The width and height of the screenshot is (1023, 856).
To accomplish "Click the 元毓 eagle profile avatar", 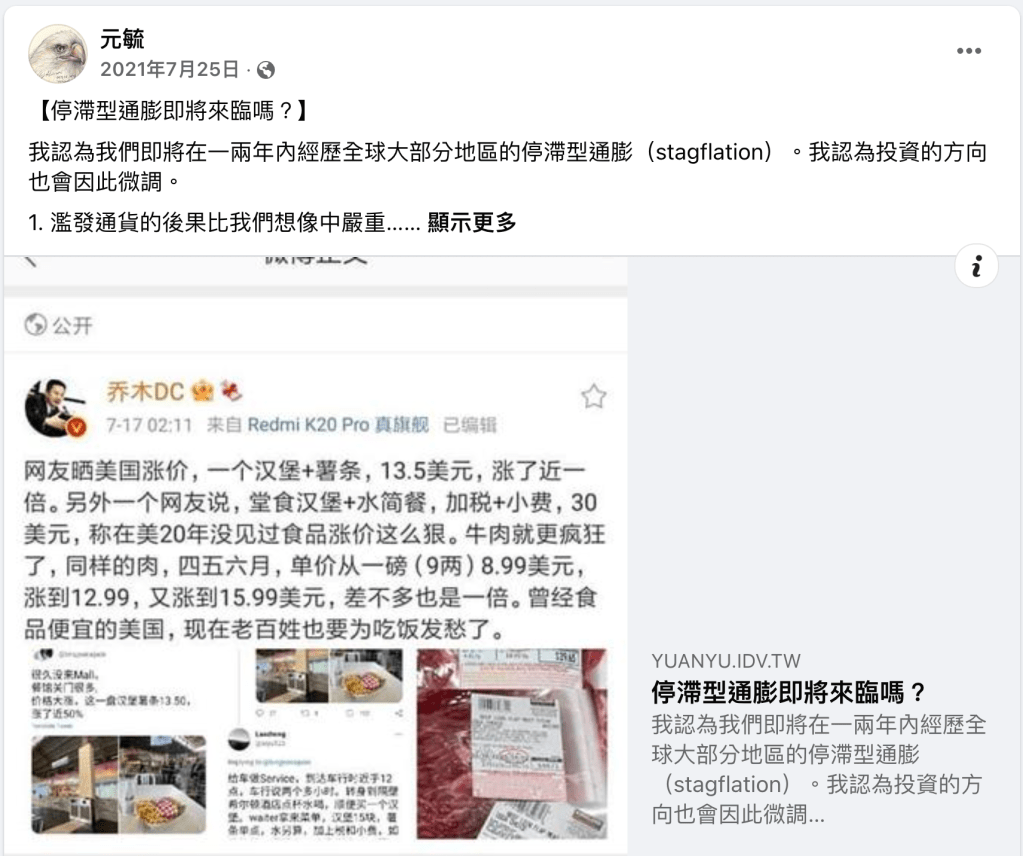I will (58, 54).
